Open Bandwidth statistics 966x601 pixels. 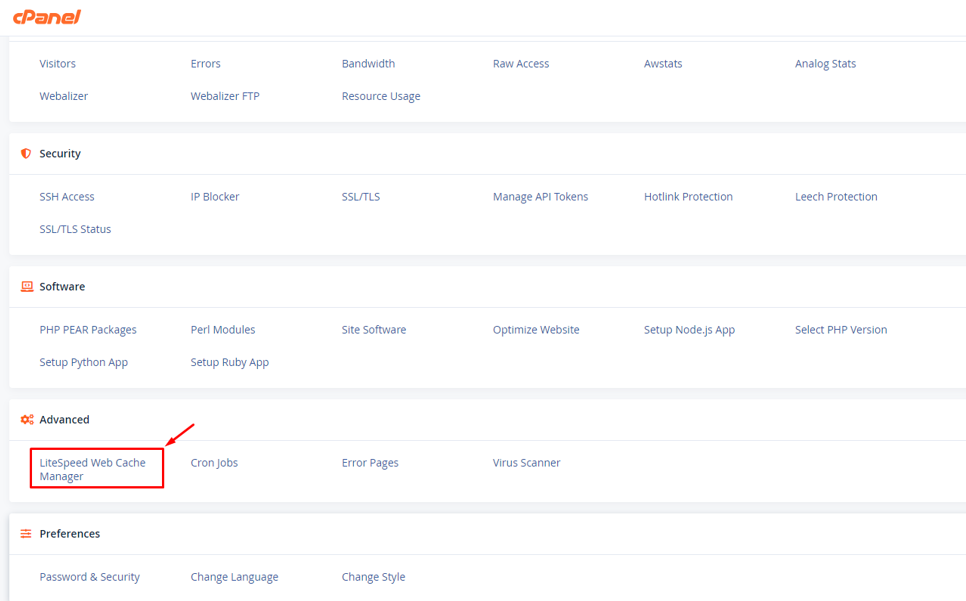pos(368,63)
